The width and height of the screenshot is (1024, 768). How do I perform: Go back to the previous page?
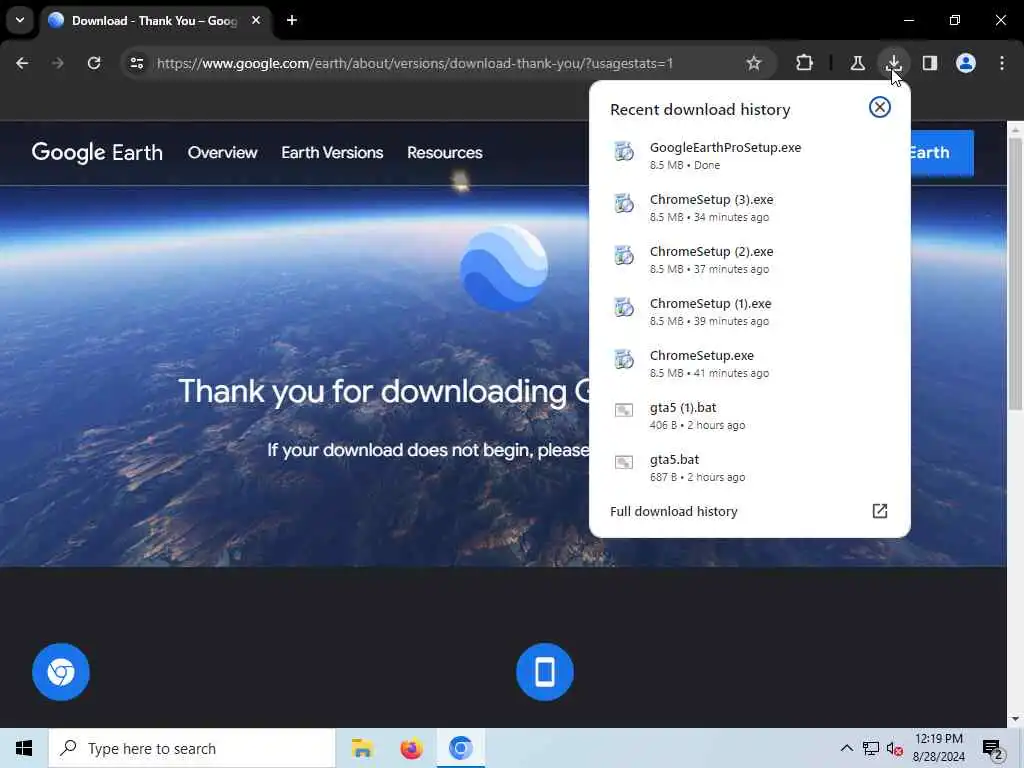[22, 63]
